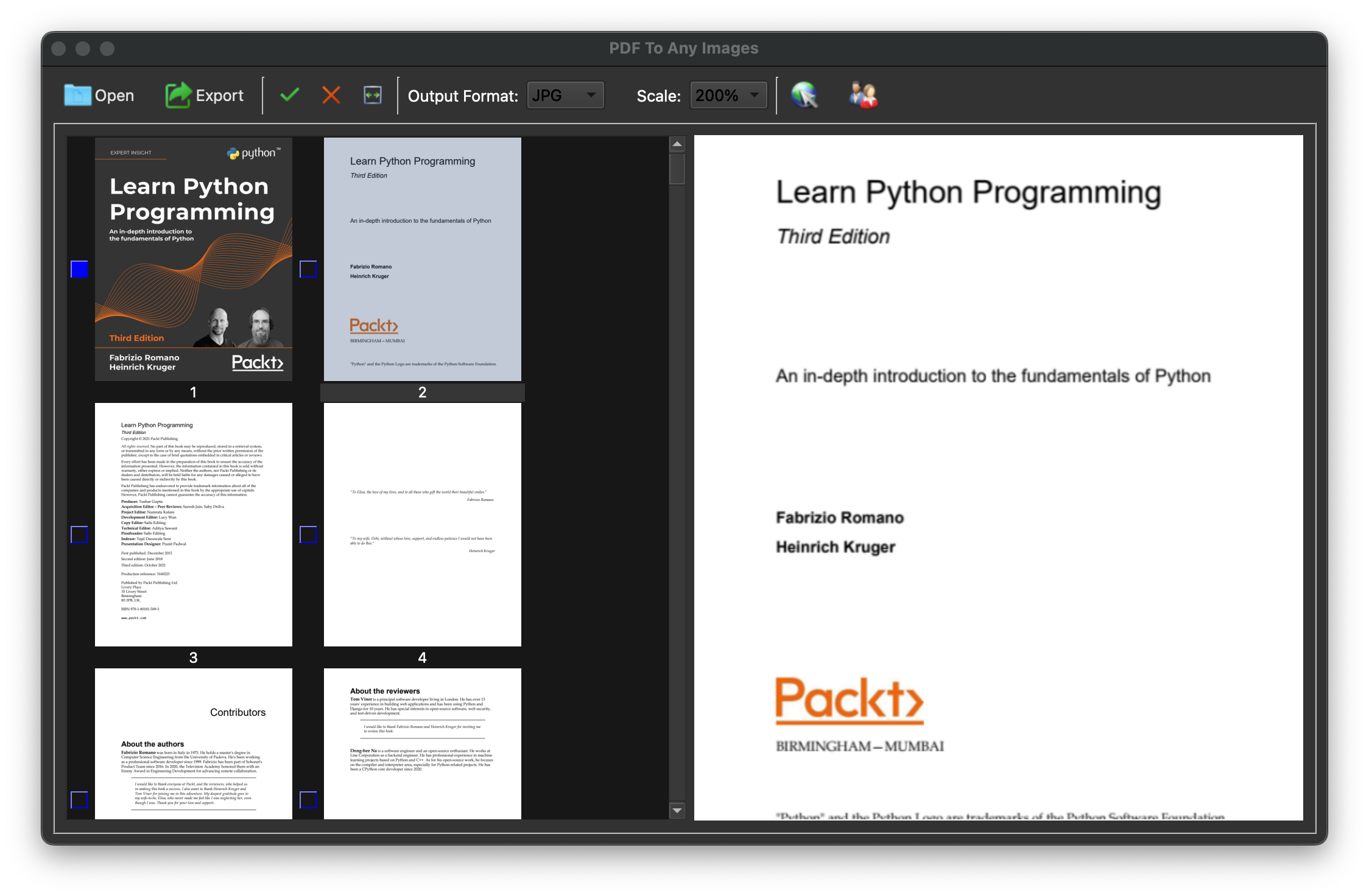The height and width of the screenshot is (896, 1369).
Task: Click the scroll up arrow
Action: click(x=677, y=144)
